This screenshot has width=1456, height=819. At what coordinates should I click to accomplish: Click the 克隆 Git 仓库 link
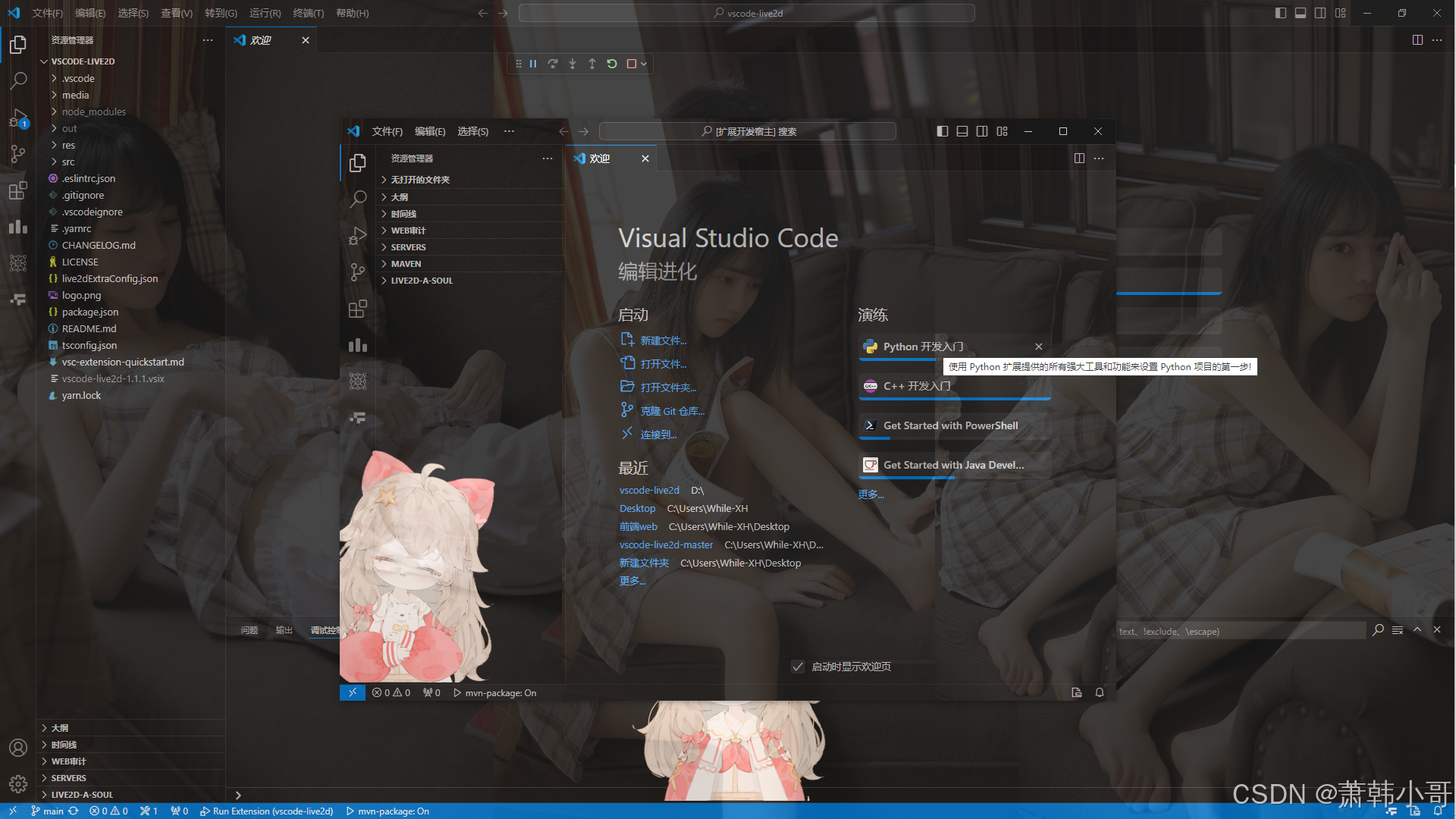click(672, 411)
